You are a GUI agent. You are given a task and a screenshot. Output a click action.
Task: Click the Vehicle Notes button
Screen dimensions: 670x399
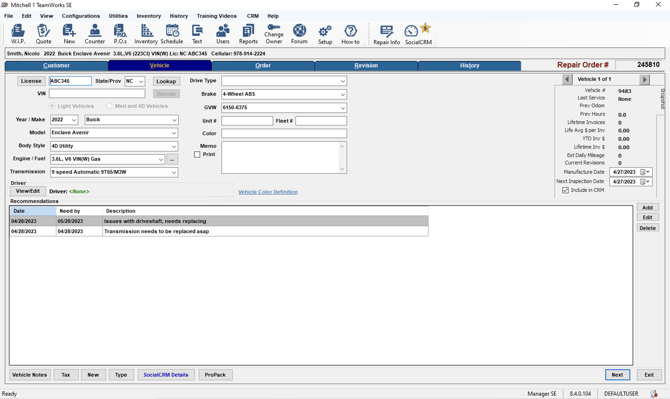coord(29,375)
